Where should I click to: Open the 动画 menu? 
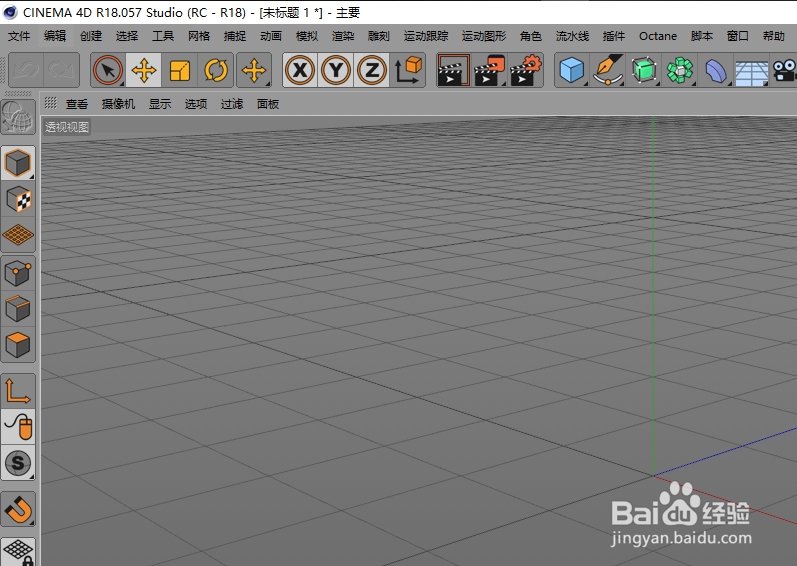(271, 36)
